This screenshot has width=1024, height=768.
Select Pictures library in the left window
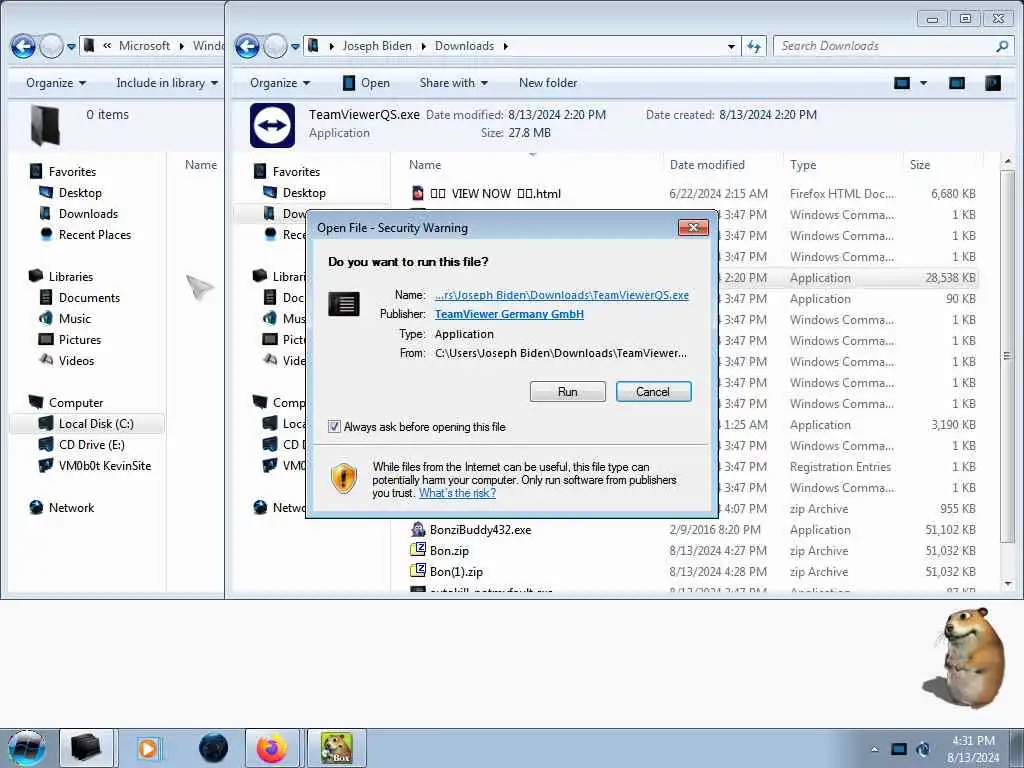[x=80, y=340]
